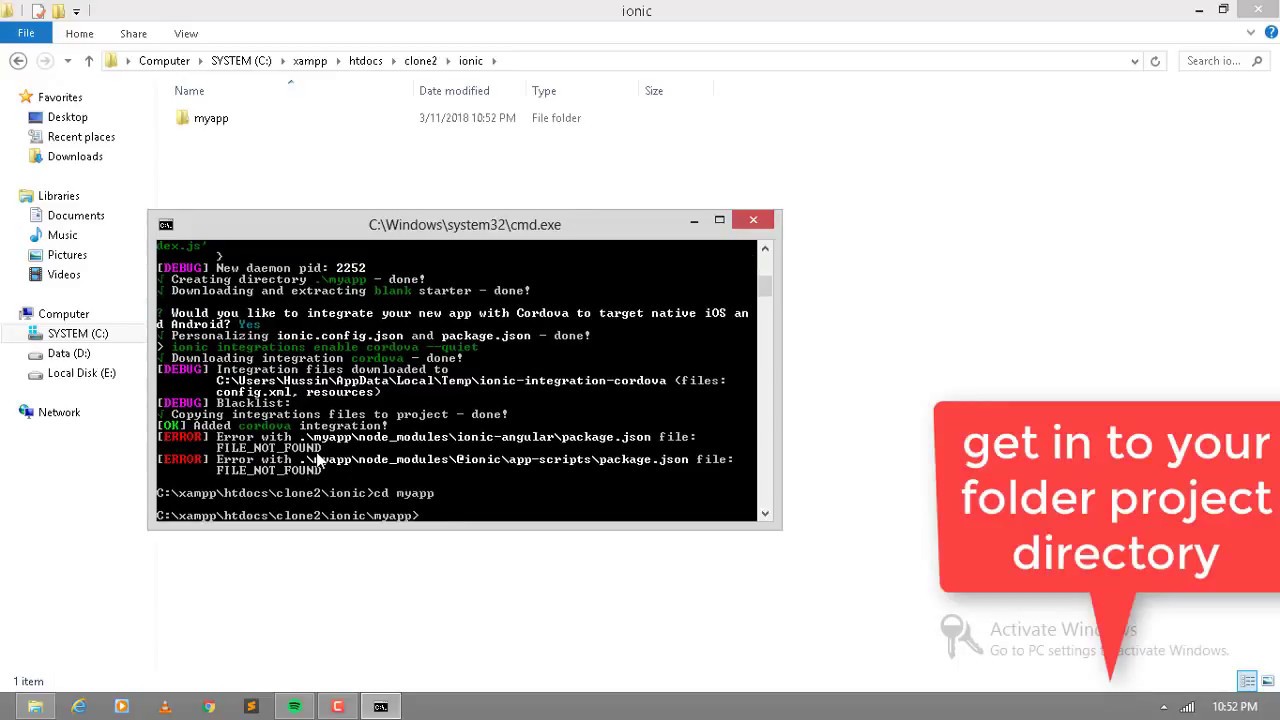Open the Music library
The image size is (1280, 720).
62,235
